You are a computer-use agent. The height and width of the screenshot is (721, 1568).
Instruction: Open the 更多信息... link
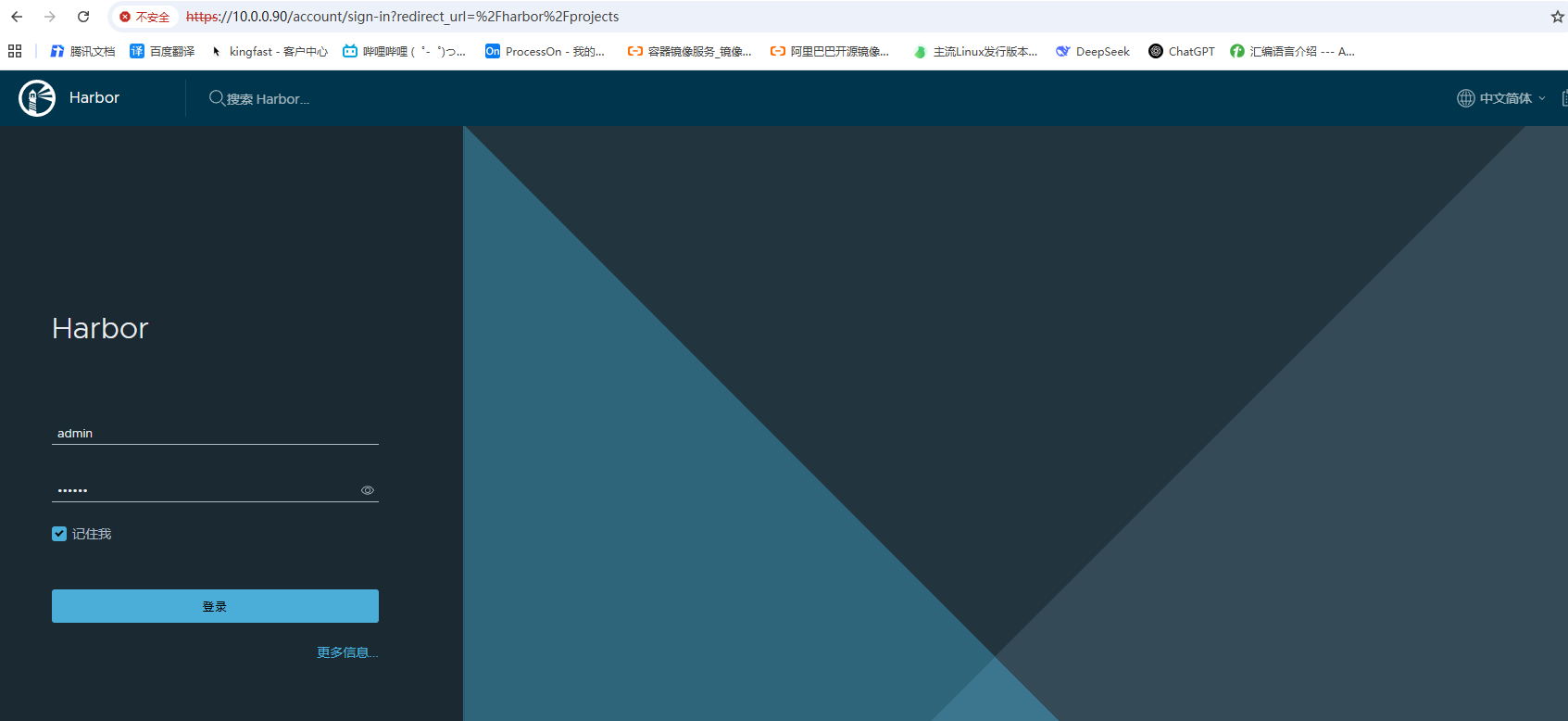(x=347, y=652)
